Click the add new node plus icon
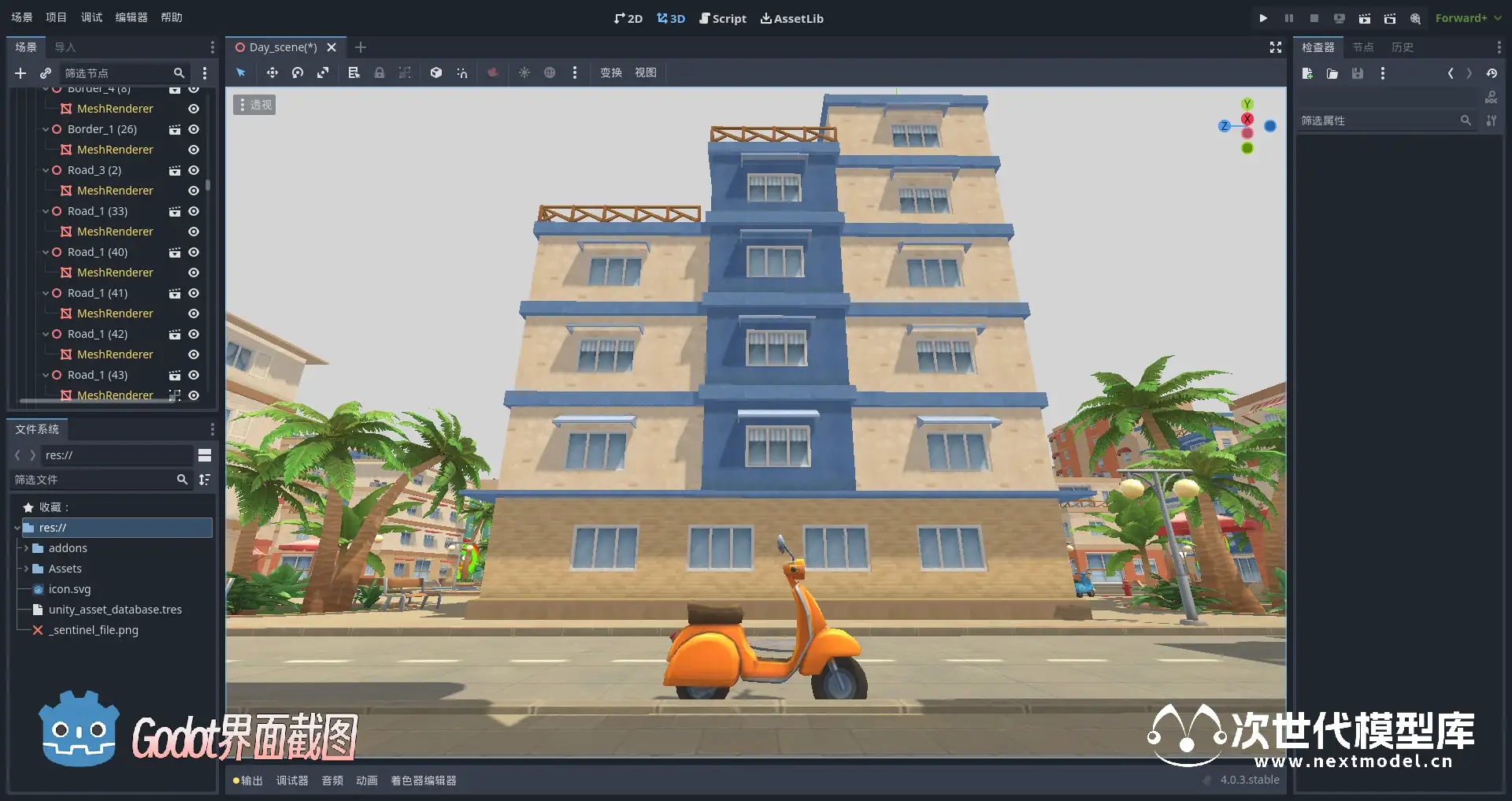 [x=20, y=73]
